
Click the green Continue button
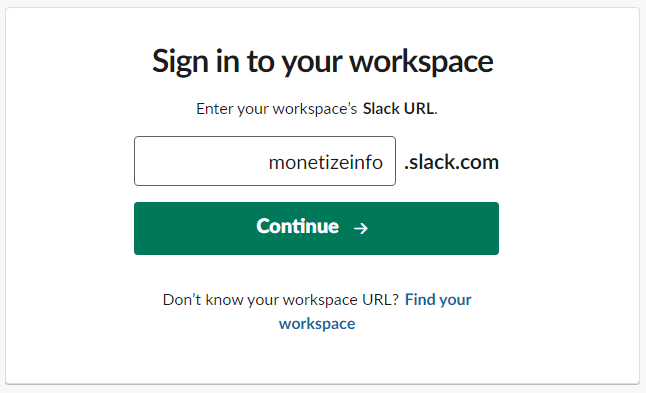click(x=316, y=228)
